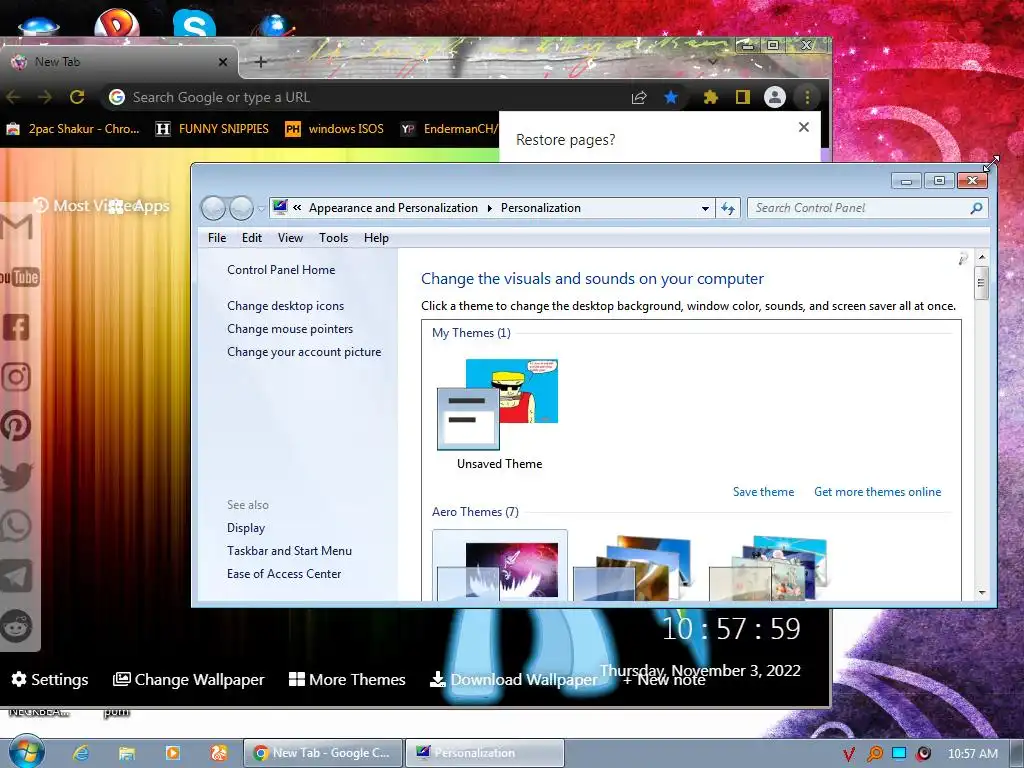Click Chrome back navigation arrow
The height and width of the screenshot is (768, 1024).
point(13,97)
